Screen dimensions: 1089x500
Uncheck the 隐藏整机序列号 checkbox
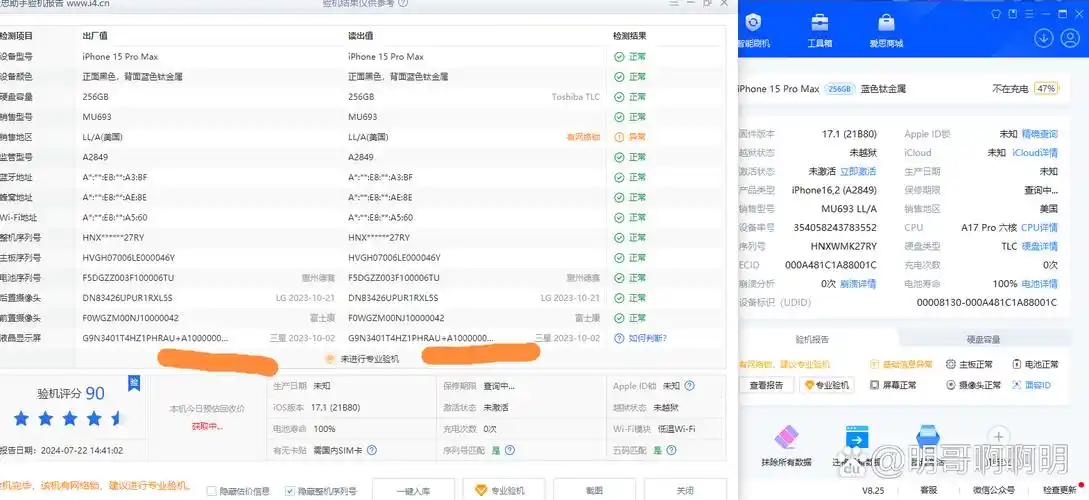tap(290, 491)
